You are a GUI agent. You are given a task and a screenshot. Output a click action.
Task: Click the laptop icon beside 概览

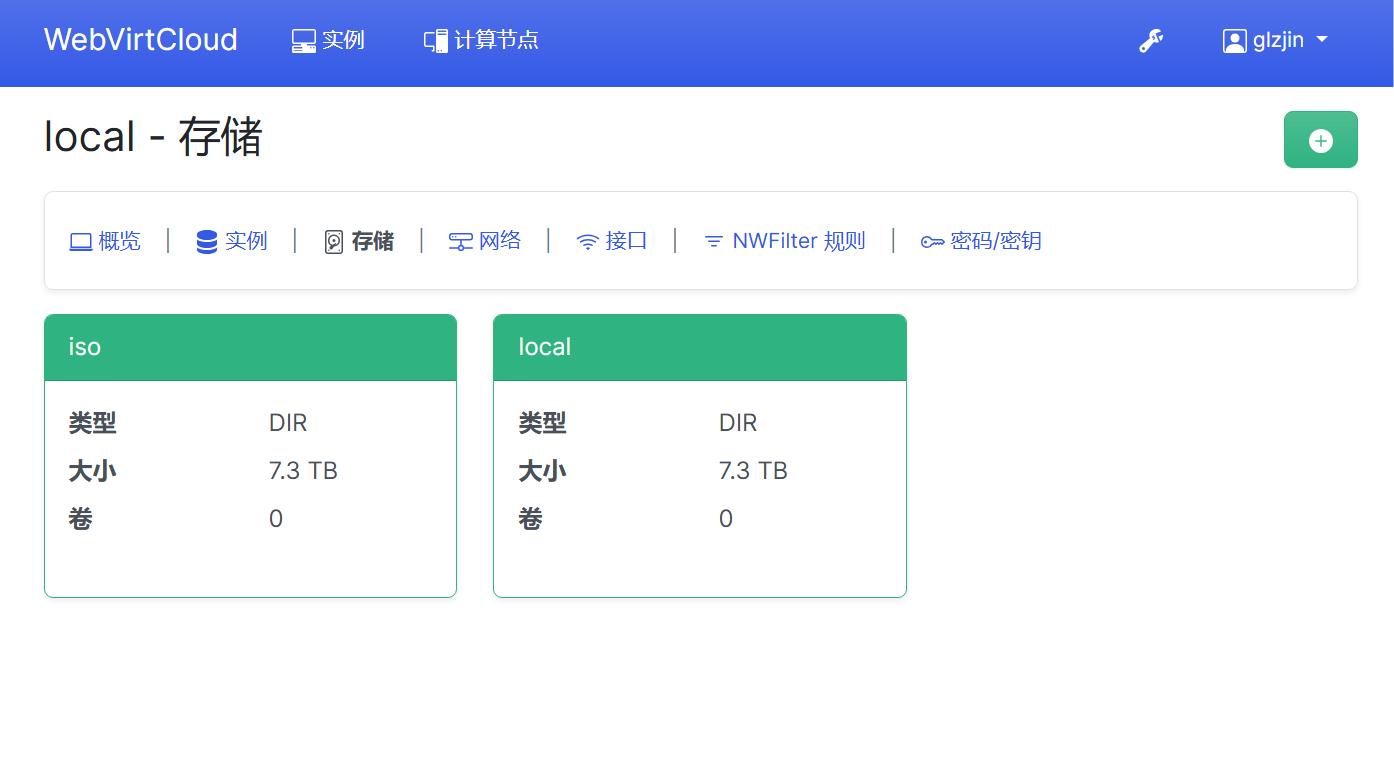coord(80,242)
